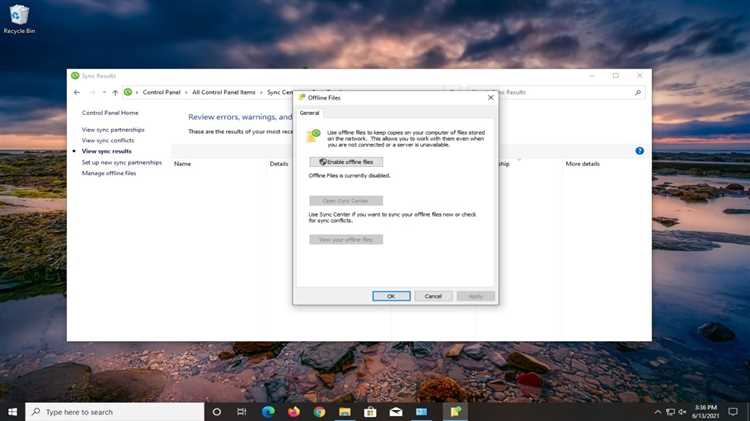Screen dimensions: 750x421
Task: Open View sync conflicts link
Action: (x=108, y=141)
